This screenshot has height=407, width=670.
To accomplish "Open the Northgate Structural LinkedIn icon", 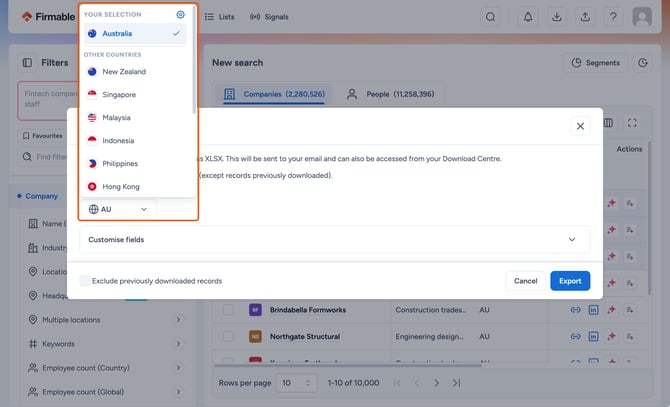I will coord(594,337).
